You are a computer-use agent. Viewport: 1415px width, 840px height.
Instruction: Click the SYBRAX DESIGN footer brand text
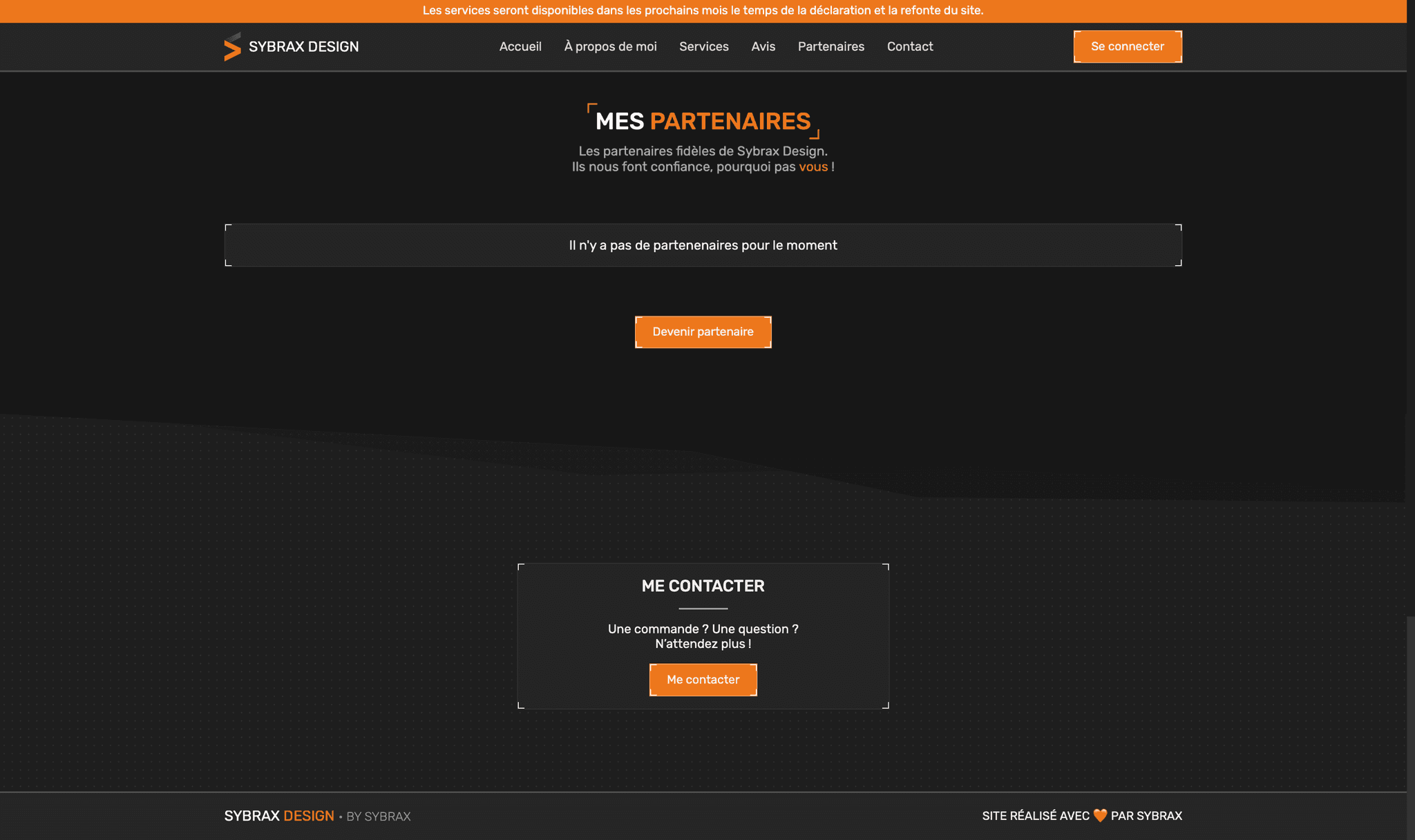[x=279, y=816]
